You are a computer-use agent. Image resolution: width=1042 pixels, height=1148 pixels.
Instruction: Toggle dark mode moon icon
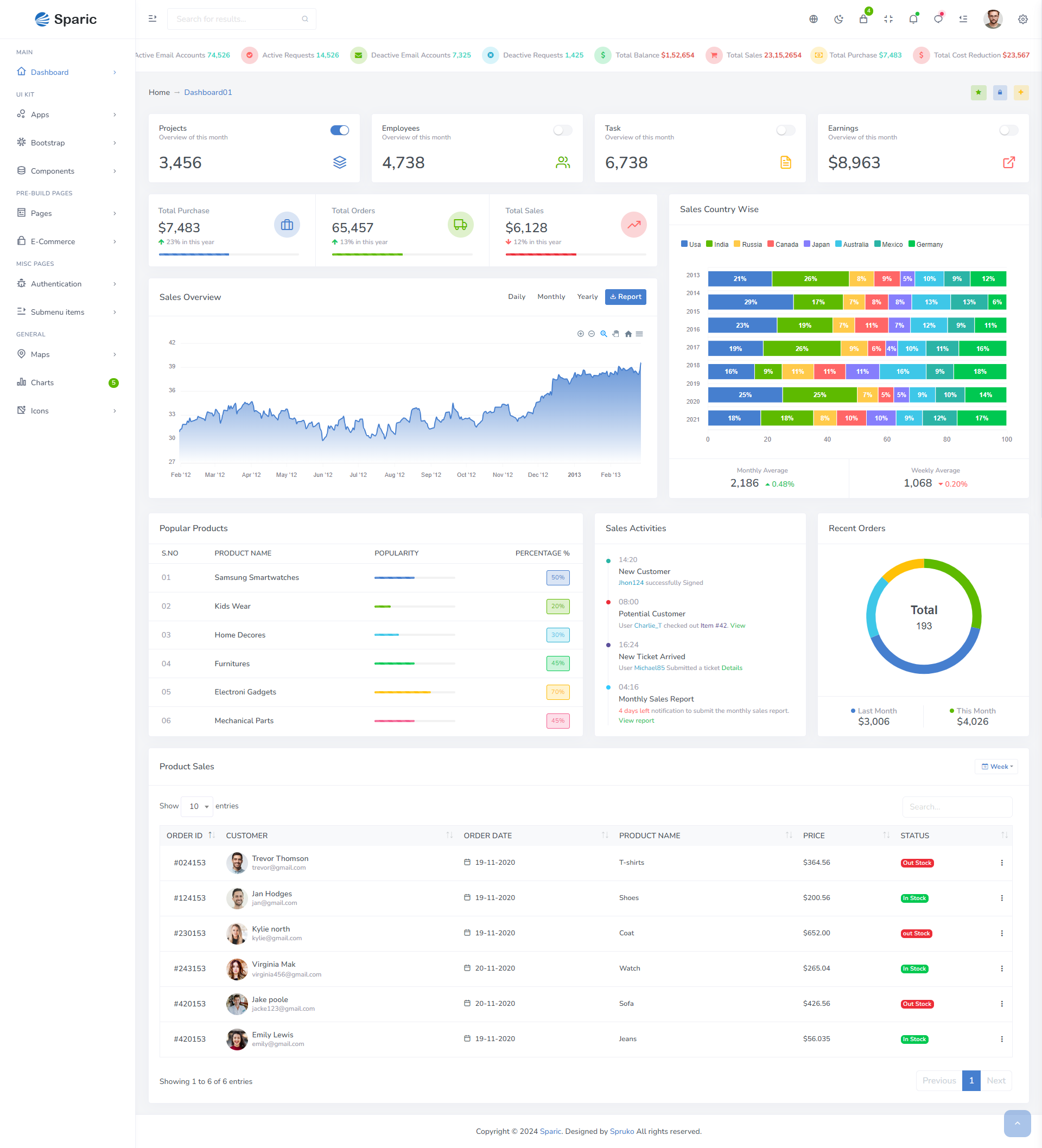[x=838, y=20]
